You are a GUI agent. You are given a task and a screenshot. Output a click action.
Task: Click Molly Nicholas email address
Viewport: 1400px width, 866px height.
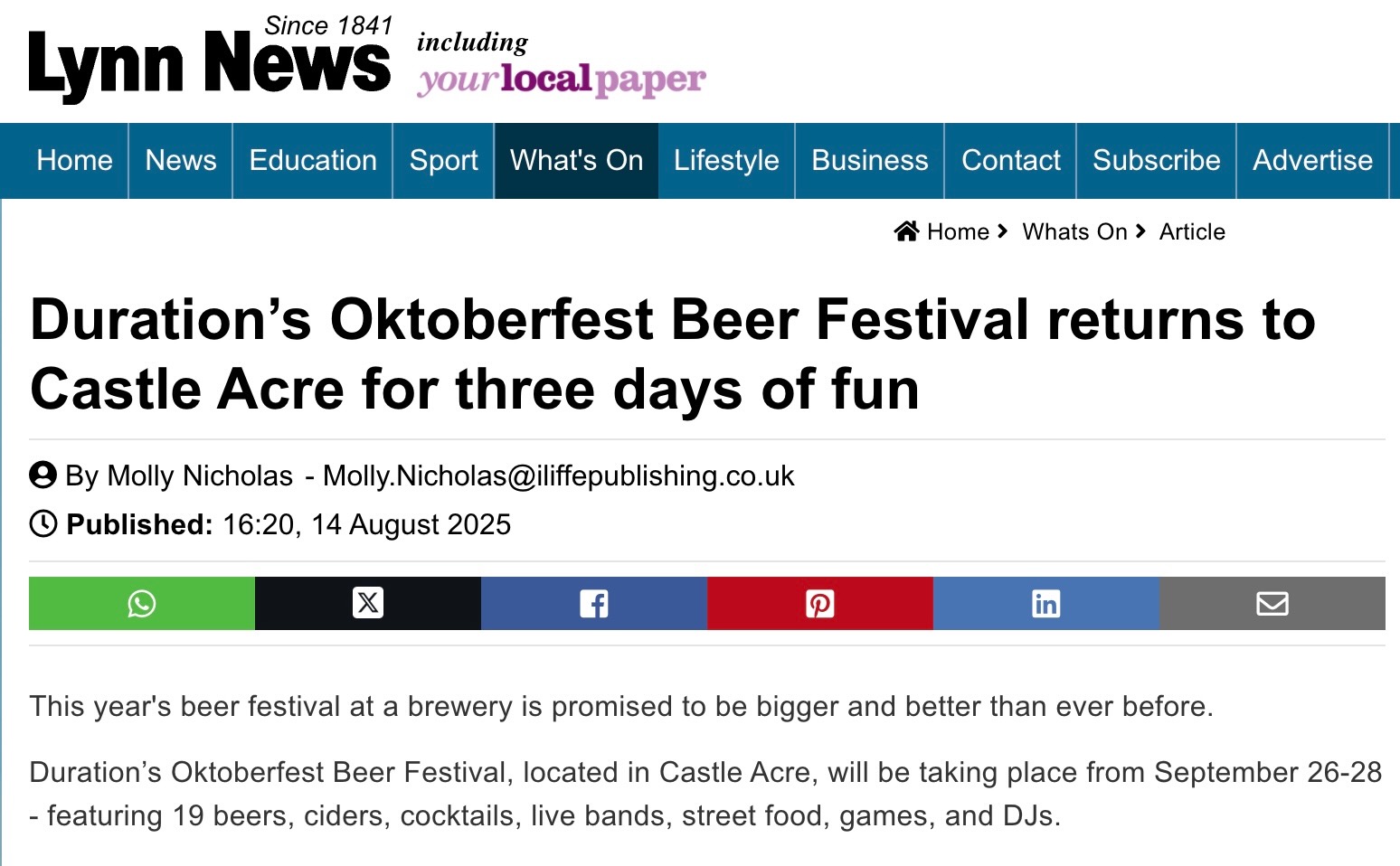[558, 475]
